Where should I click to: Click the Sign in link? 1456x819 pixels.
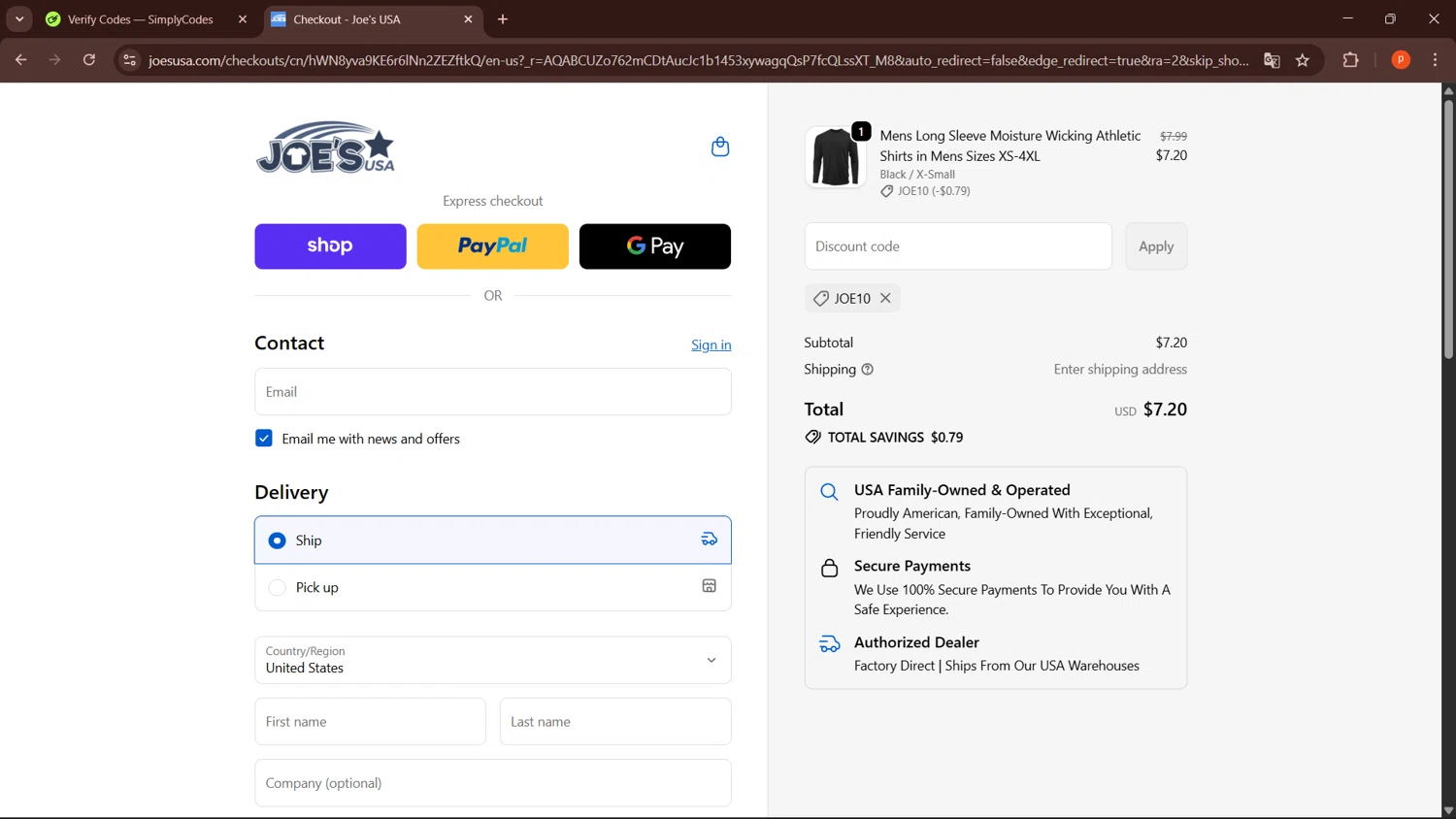[x=711, y=345]
